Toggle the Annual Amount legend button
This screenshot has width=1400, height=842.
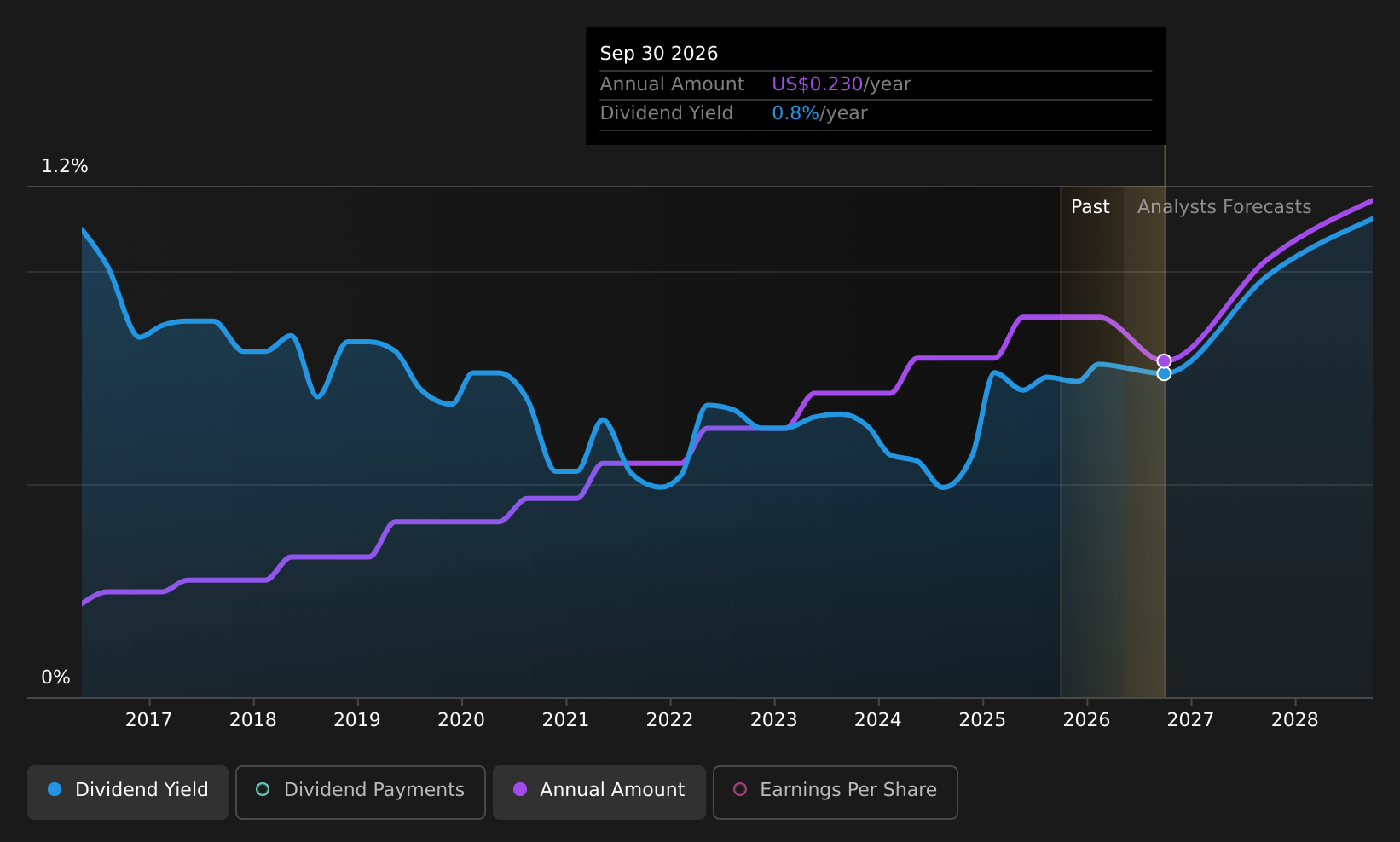(599, 792)
